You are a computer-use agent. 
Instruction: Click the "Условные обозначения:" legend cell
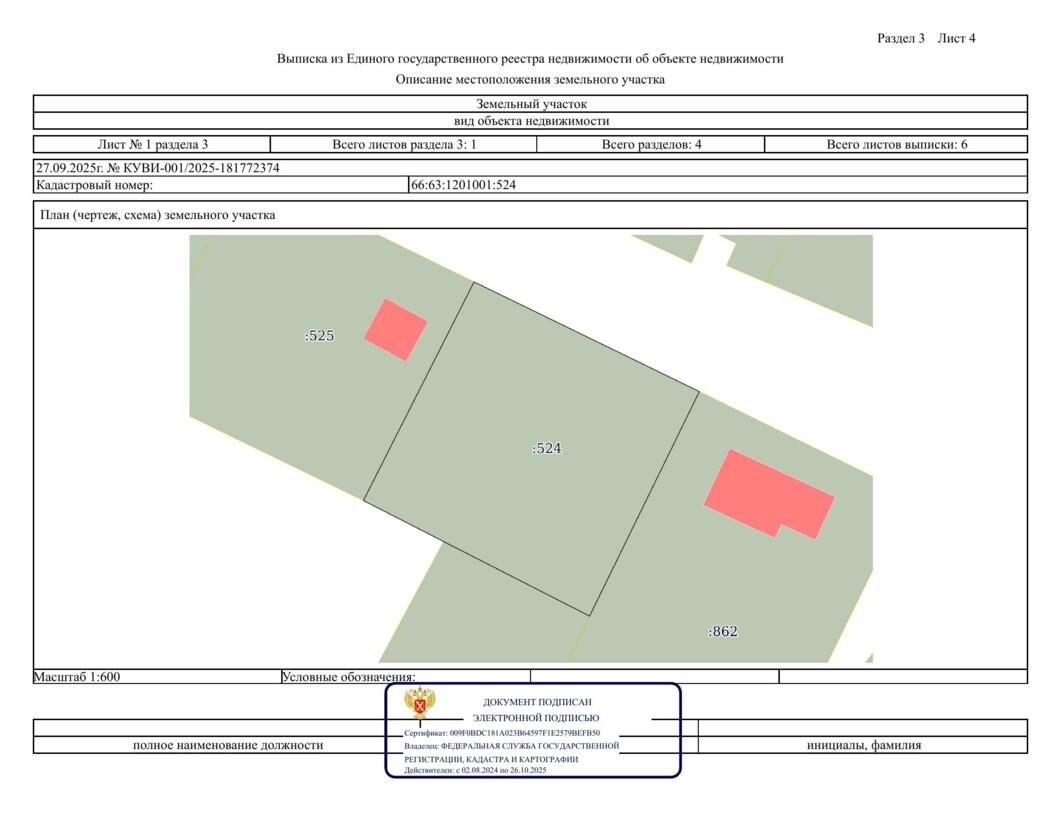(348, 677)
